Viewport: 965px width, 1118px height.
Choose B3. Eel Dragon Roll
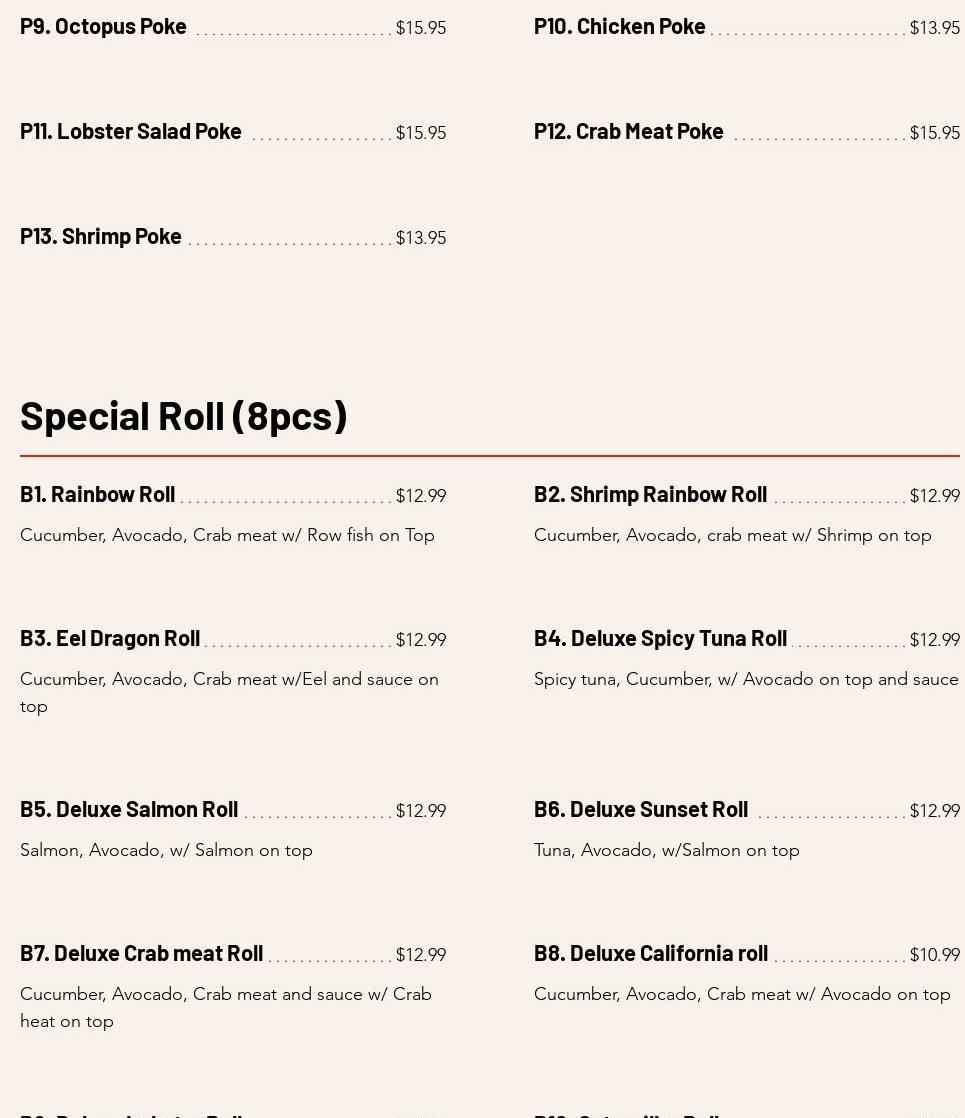coord(110,638)
